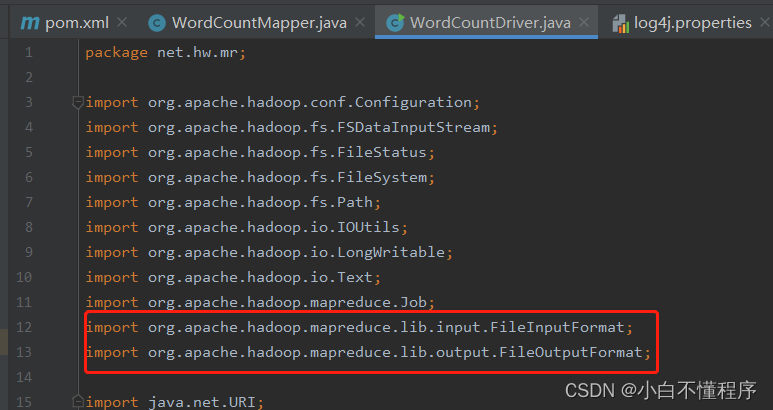Switch to the WordCountMapper.java tab
Screen dimensions: 773x410
click(259, 23)
